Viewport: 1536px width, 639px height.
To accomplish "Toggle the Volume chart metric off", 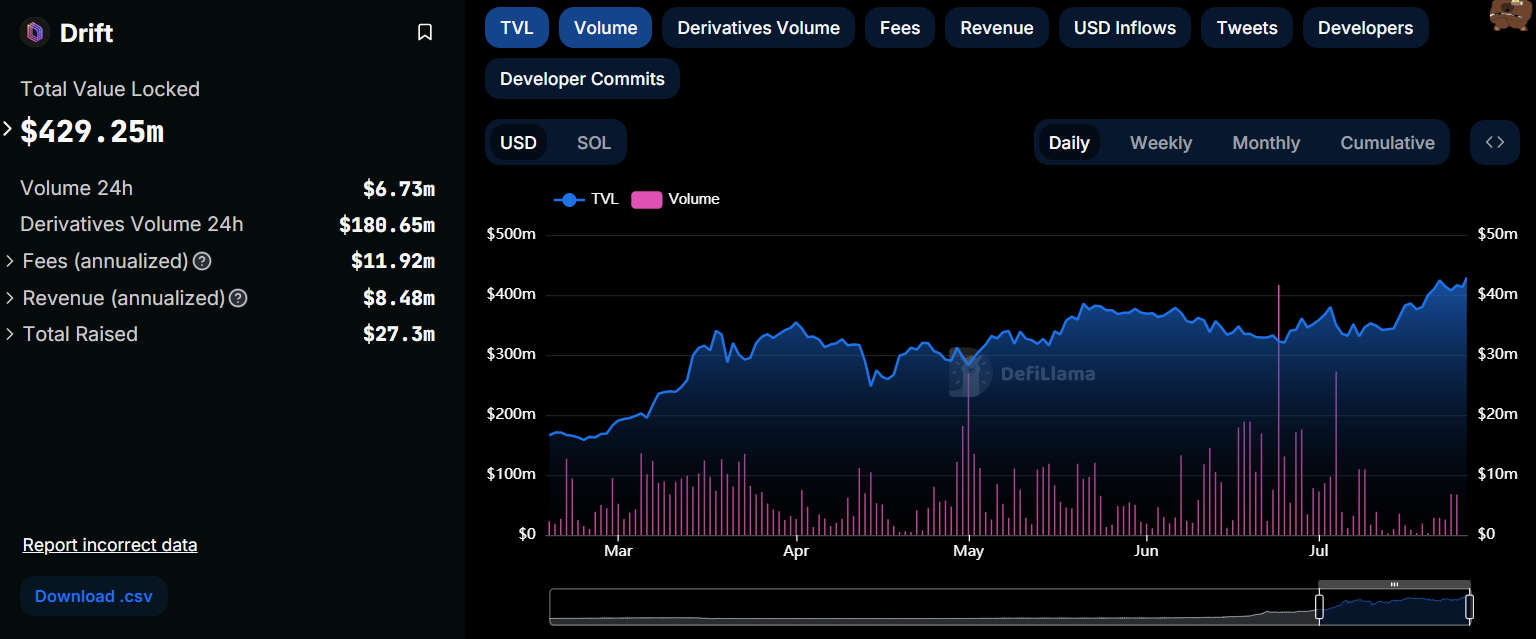I will pos(605,28).
